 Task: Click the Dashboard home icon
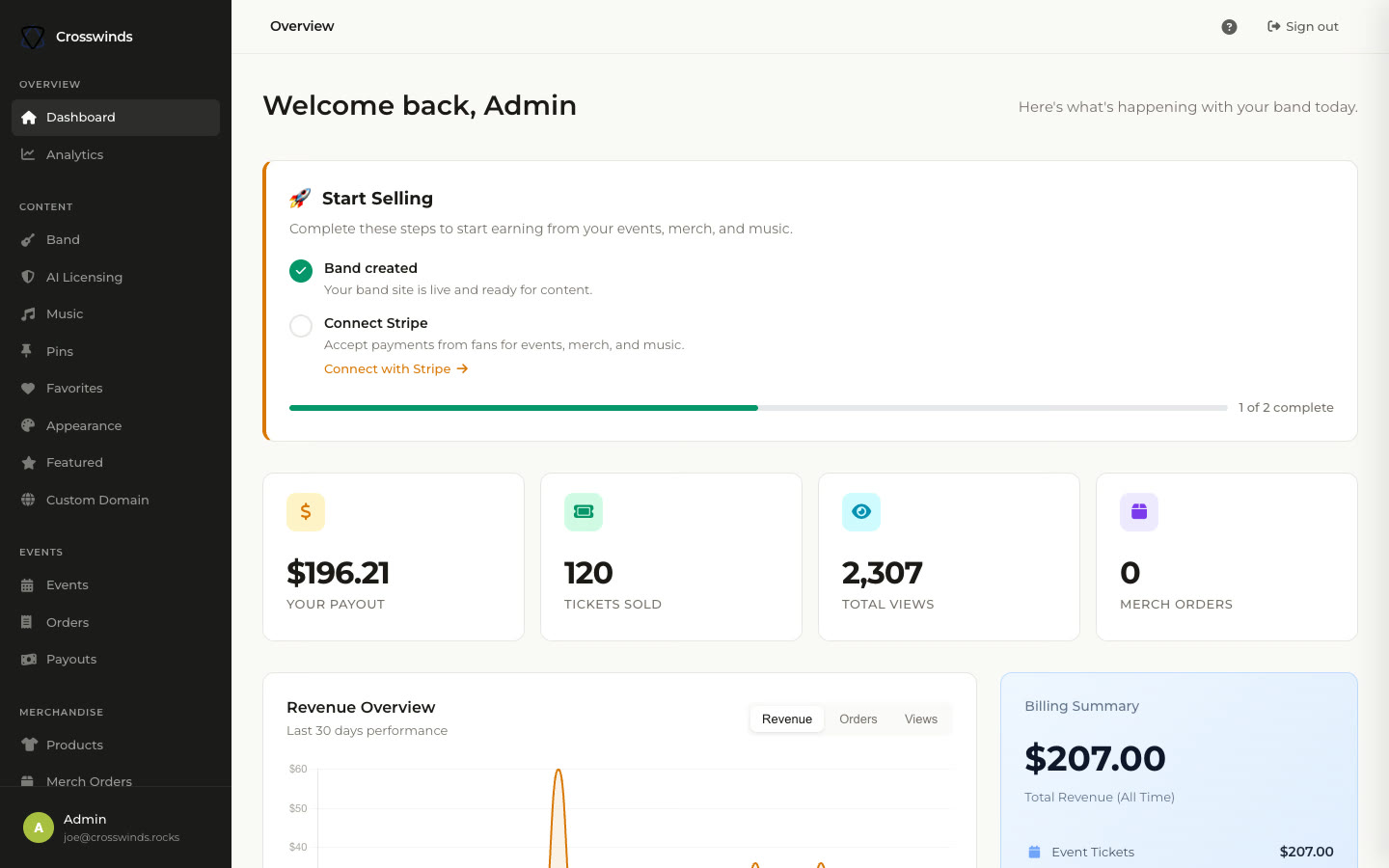pyautogui.click(x=28, y=118)
